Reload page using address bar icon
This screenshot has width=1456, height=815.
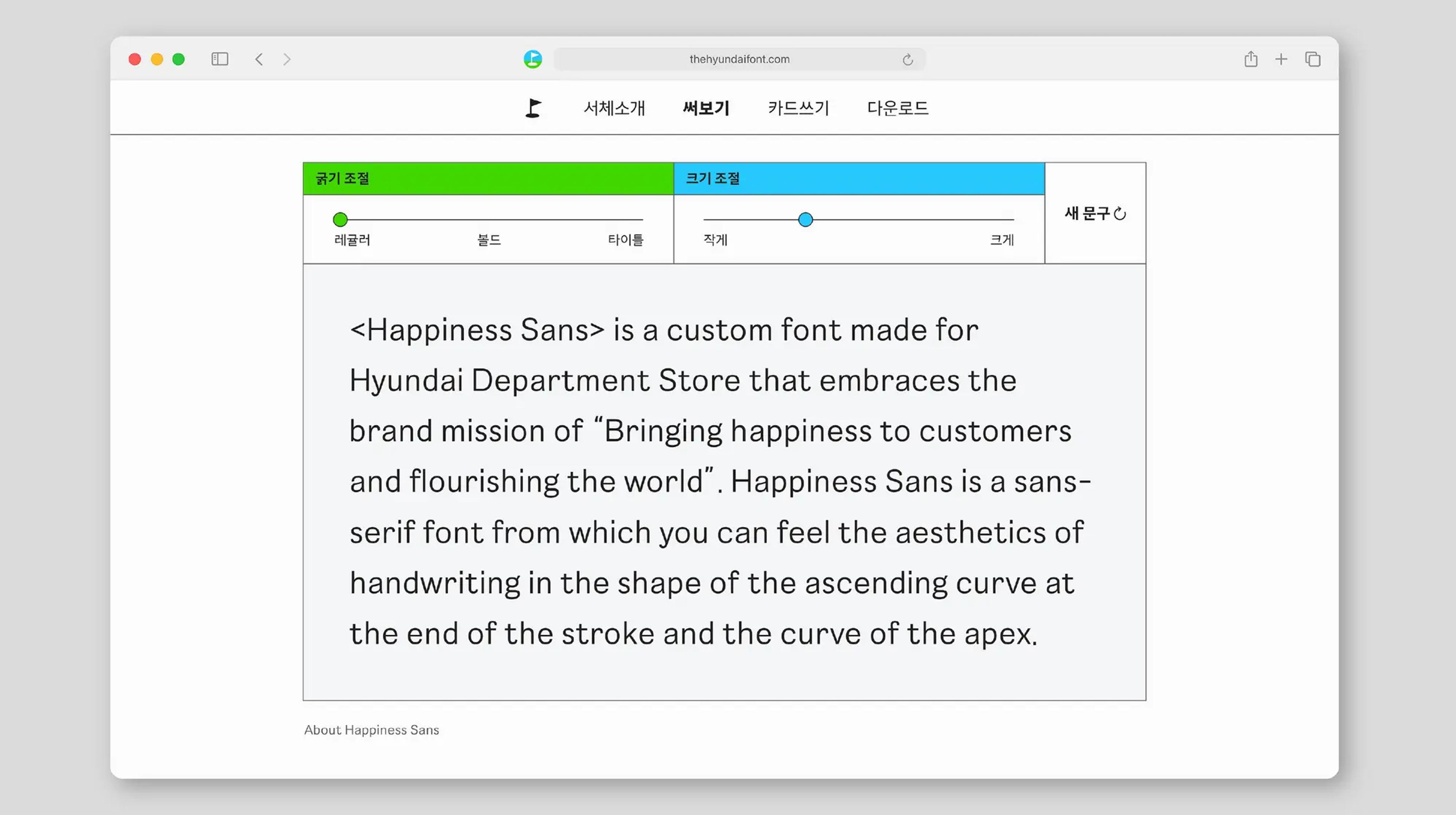[908, 60]
